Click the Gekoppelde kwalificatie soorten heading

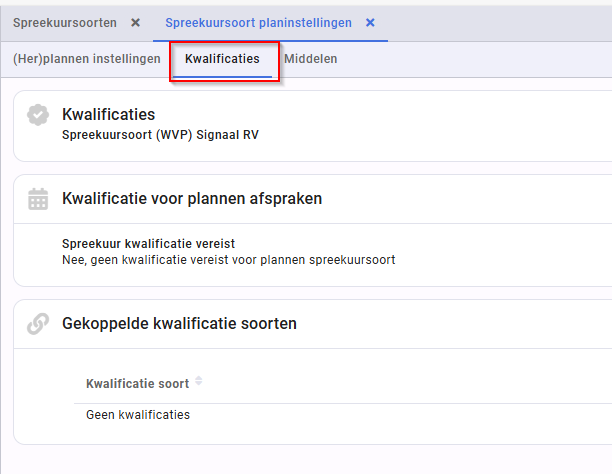pos(180,323)
